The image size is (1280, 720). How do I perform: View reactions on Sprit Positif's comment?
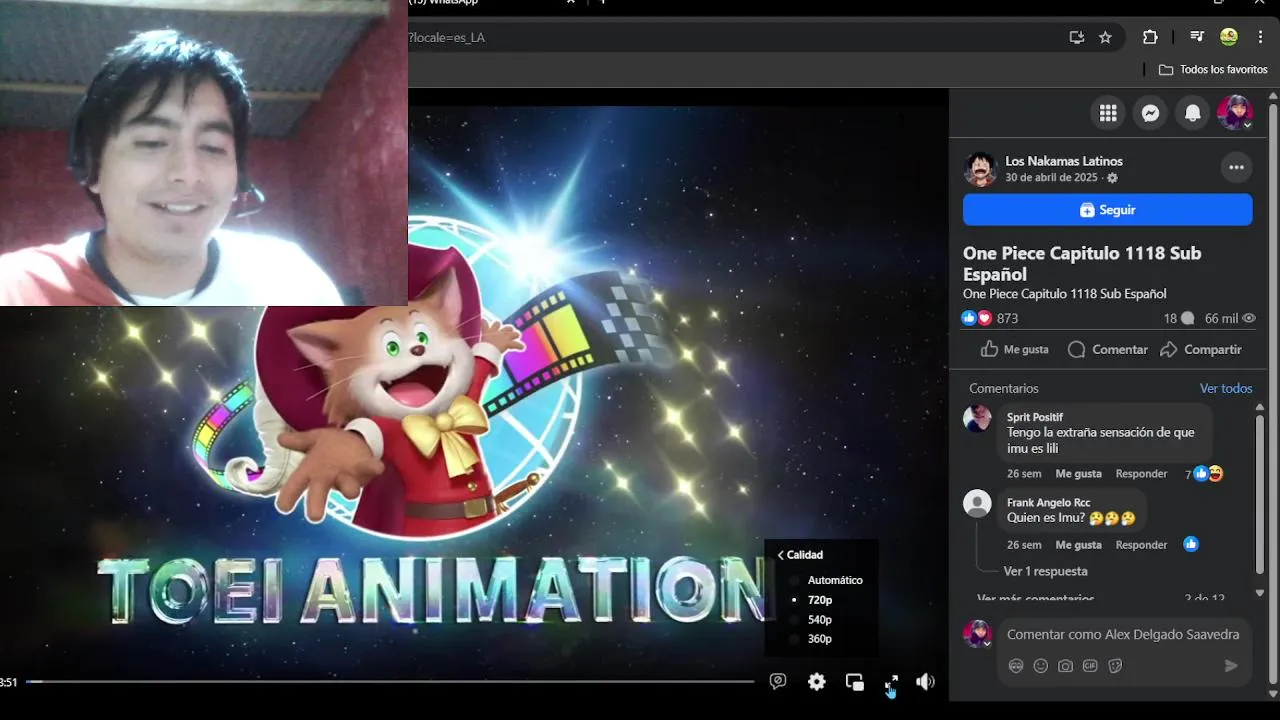click(x=1204, y=474)
